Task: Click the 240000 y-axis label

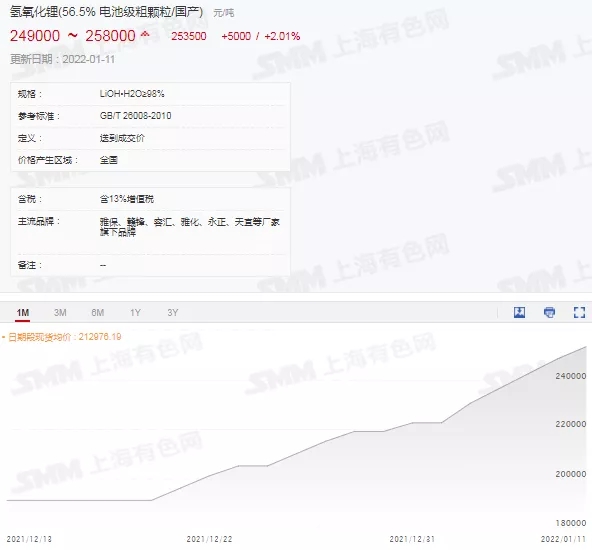Action: [570, 376]
